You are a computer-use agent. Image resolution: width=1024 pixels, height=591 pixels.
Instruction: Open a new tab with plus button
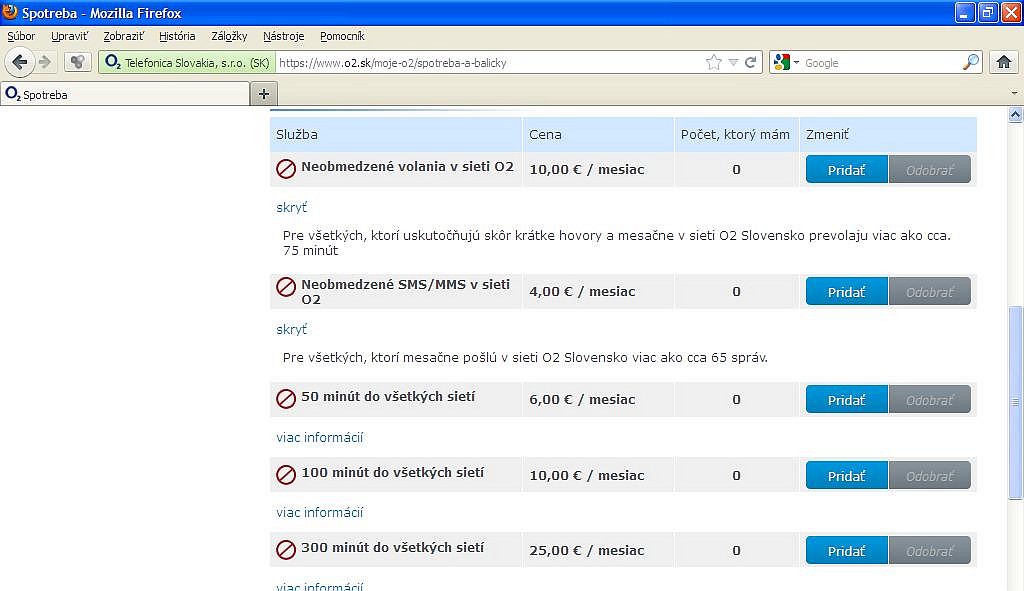pos(264,94)
